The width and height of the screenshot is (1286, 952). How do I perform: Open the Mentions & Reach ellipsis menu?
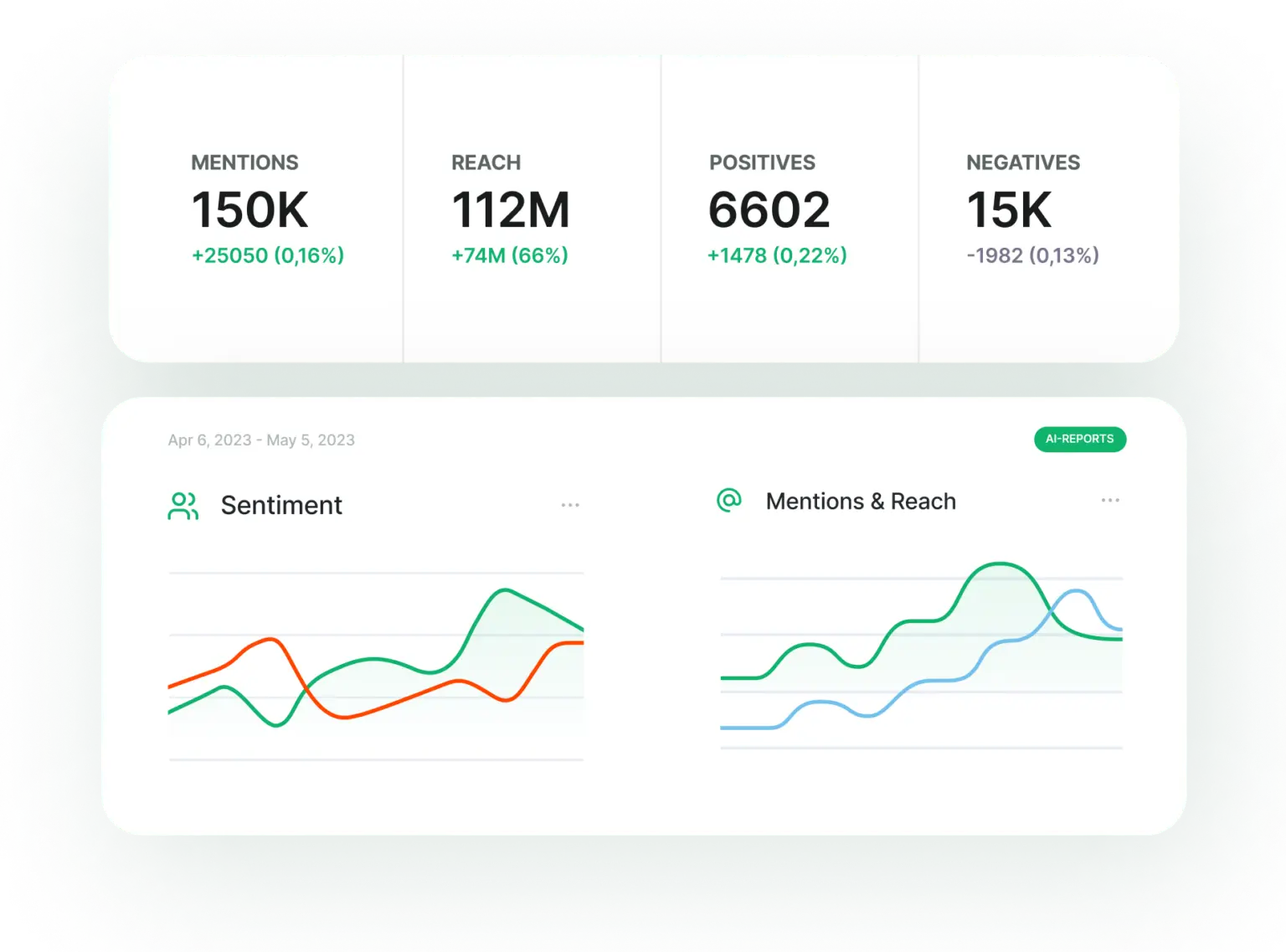(1110, 499)
